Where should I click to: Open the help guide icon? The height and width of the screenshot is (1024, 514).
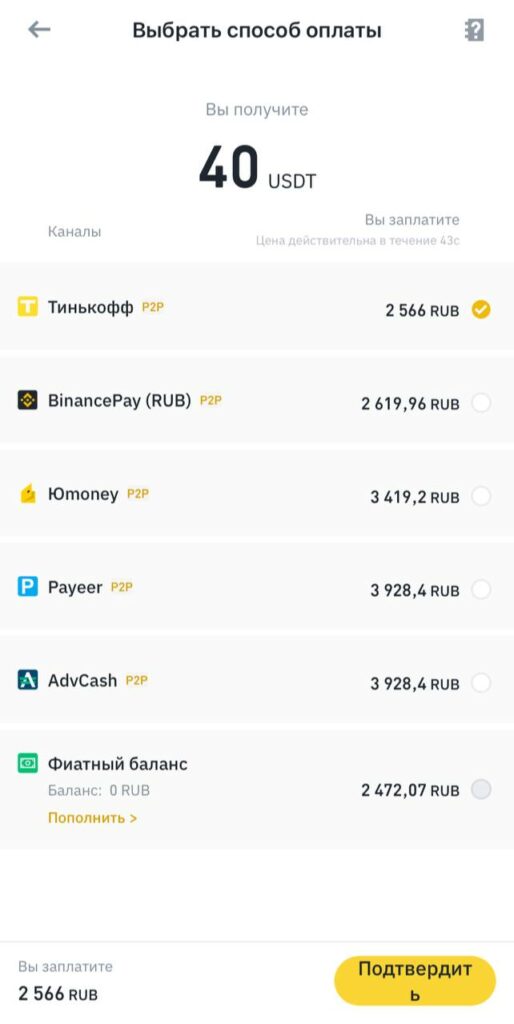click(474, 30)
